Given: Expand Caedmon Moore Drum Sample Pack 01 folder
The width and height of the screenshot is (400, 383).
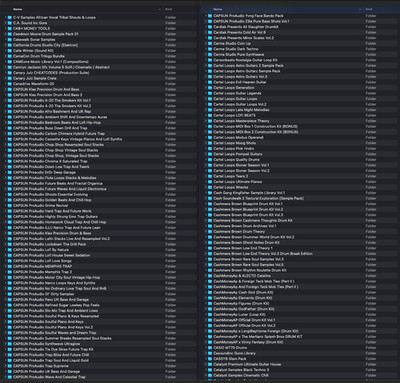Looking at the screenshot, I should tap(6, 34).
